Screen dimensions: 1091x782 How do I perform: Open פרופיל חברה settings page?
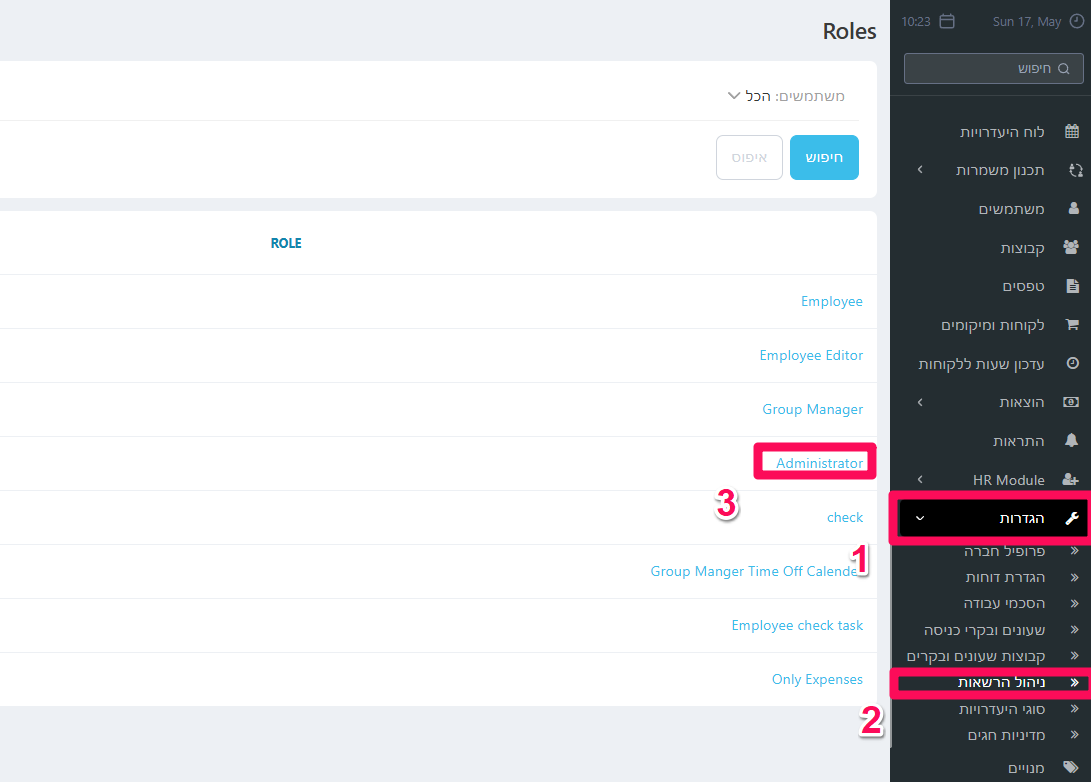pos(1004,551)
